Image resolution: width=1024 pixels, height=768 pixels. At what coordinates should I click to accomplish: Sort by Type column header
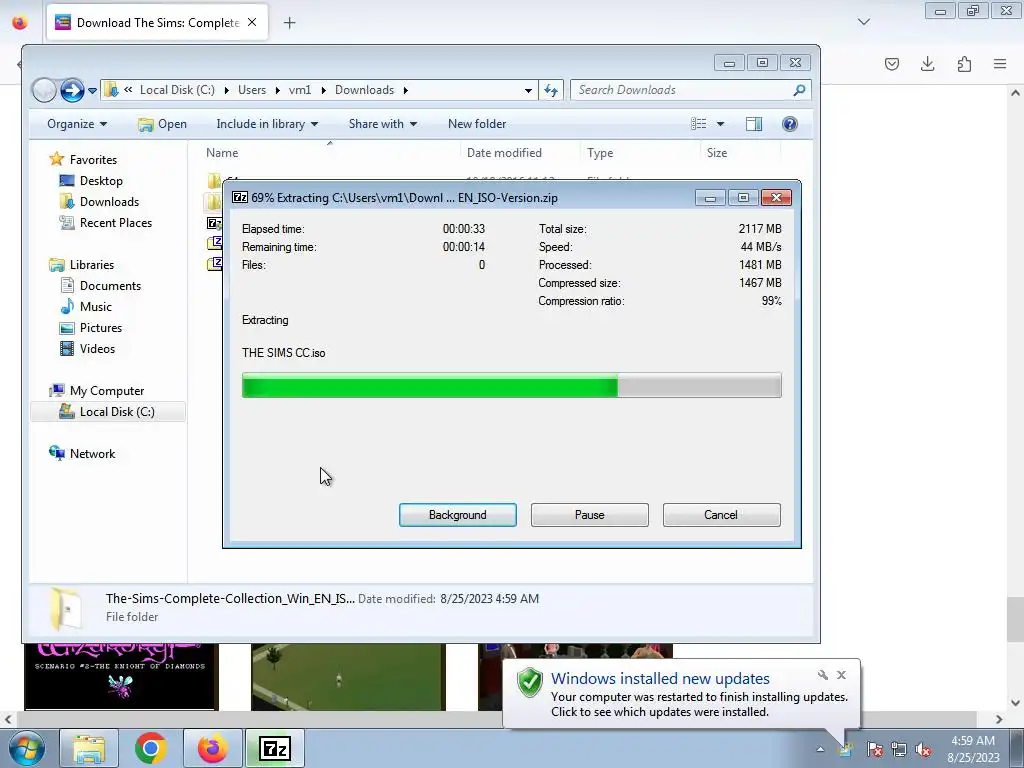pyautogui.click(x=600, y=153)
